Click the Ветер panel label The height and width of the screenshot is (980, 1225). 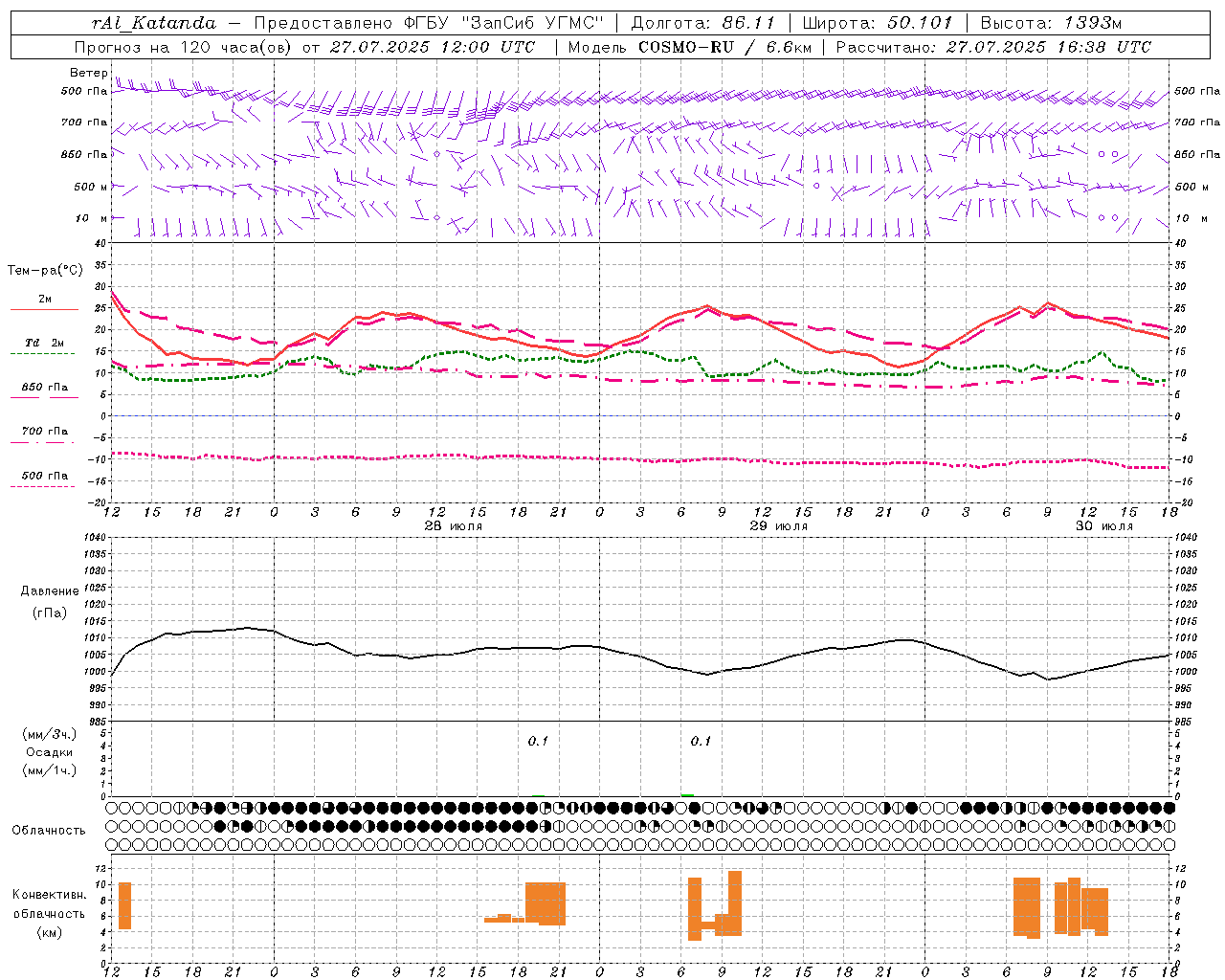(88, 73)
